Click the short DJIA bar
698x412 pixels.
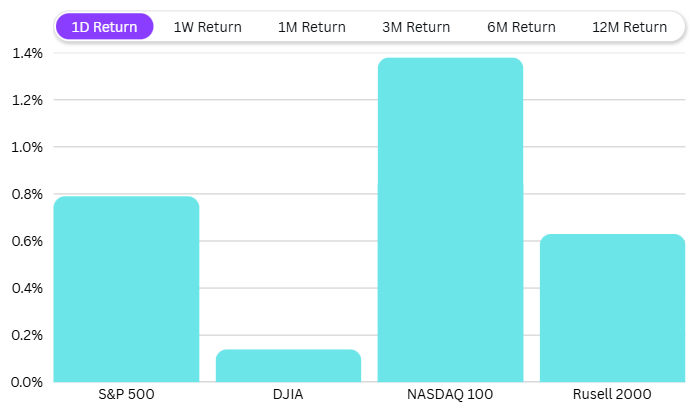288,366
